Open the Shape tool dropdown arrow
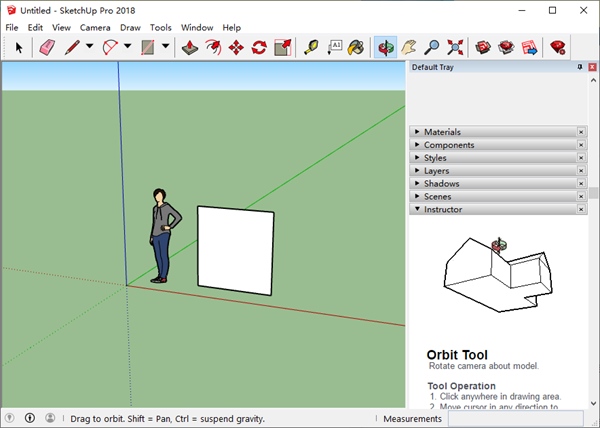Viewport: 600px width, 428px height. coord(165,47)
